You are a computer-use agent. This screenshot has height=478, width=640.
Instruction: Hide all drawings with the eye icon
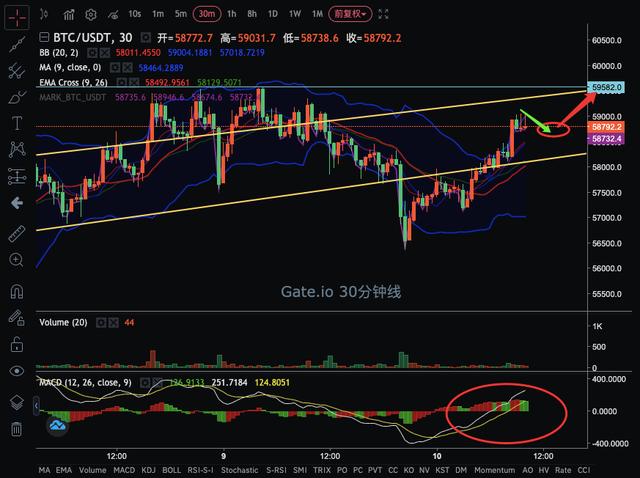click(17, 371)
